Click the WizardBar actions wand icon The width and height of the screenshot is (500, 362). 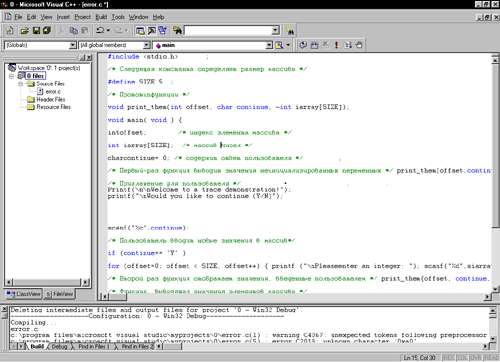279,45
